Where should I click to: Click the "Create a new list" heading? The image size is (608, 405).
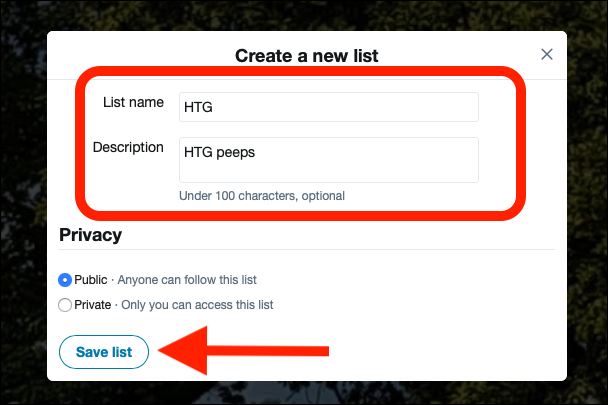point(307,55)
